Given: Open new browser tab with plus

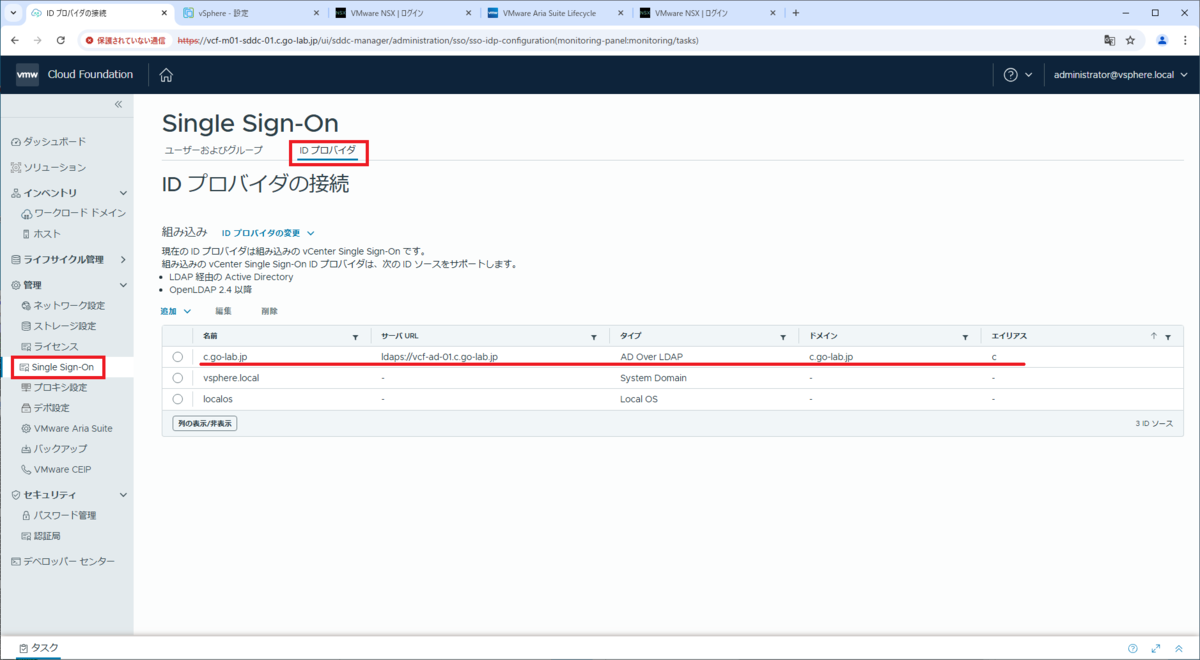Looking at the screenshot, I should coord(796,13).
